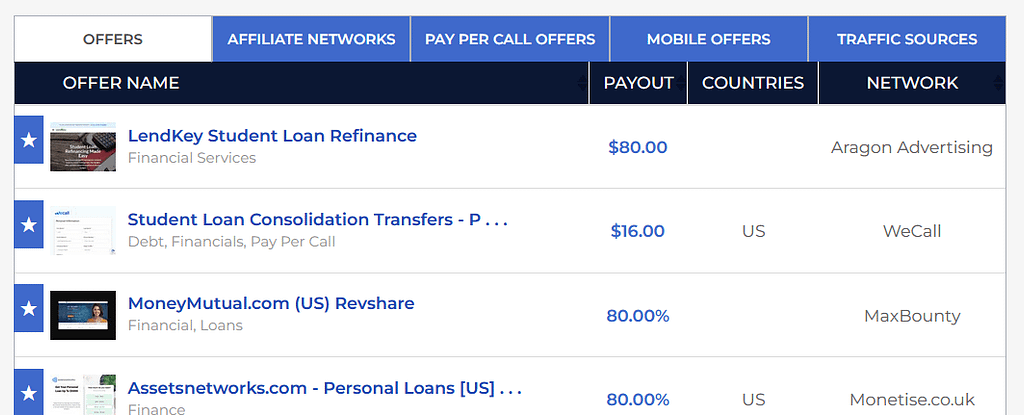Sort by Payout column arrows

click(680, 83)
